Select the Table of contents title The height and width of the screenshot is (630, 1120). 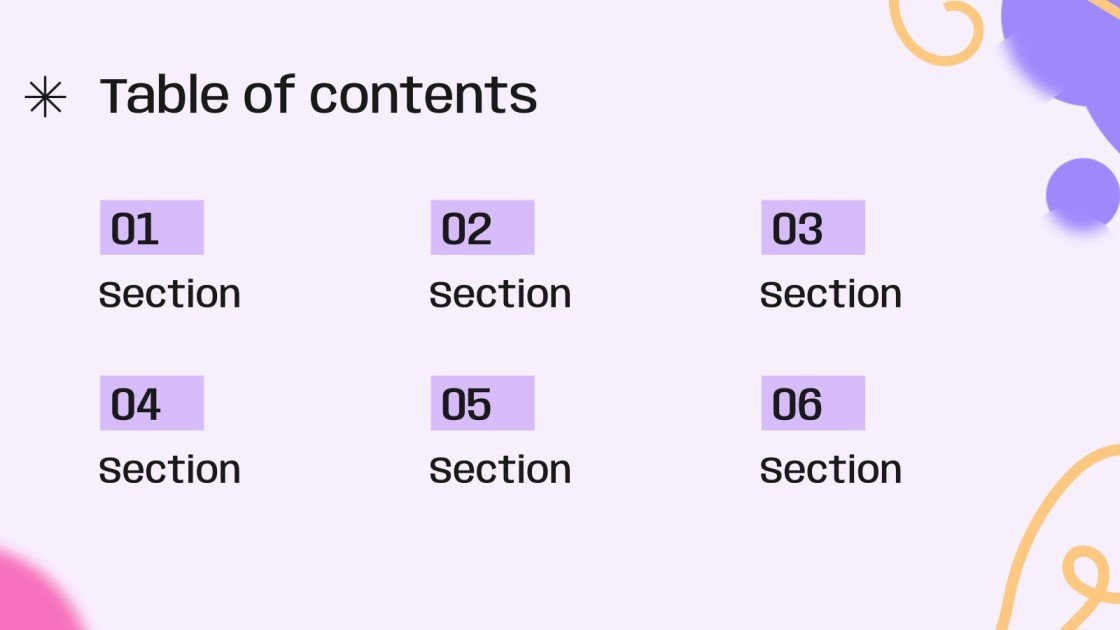[x=318, y=96]
